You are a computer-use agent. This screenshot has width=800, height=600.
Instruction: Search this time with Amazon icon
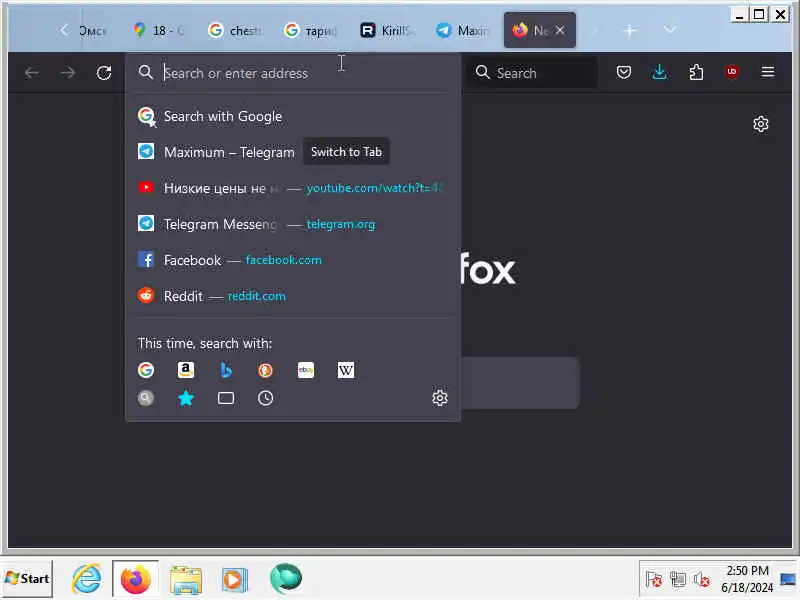186,370
